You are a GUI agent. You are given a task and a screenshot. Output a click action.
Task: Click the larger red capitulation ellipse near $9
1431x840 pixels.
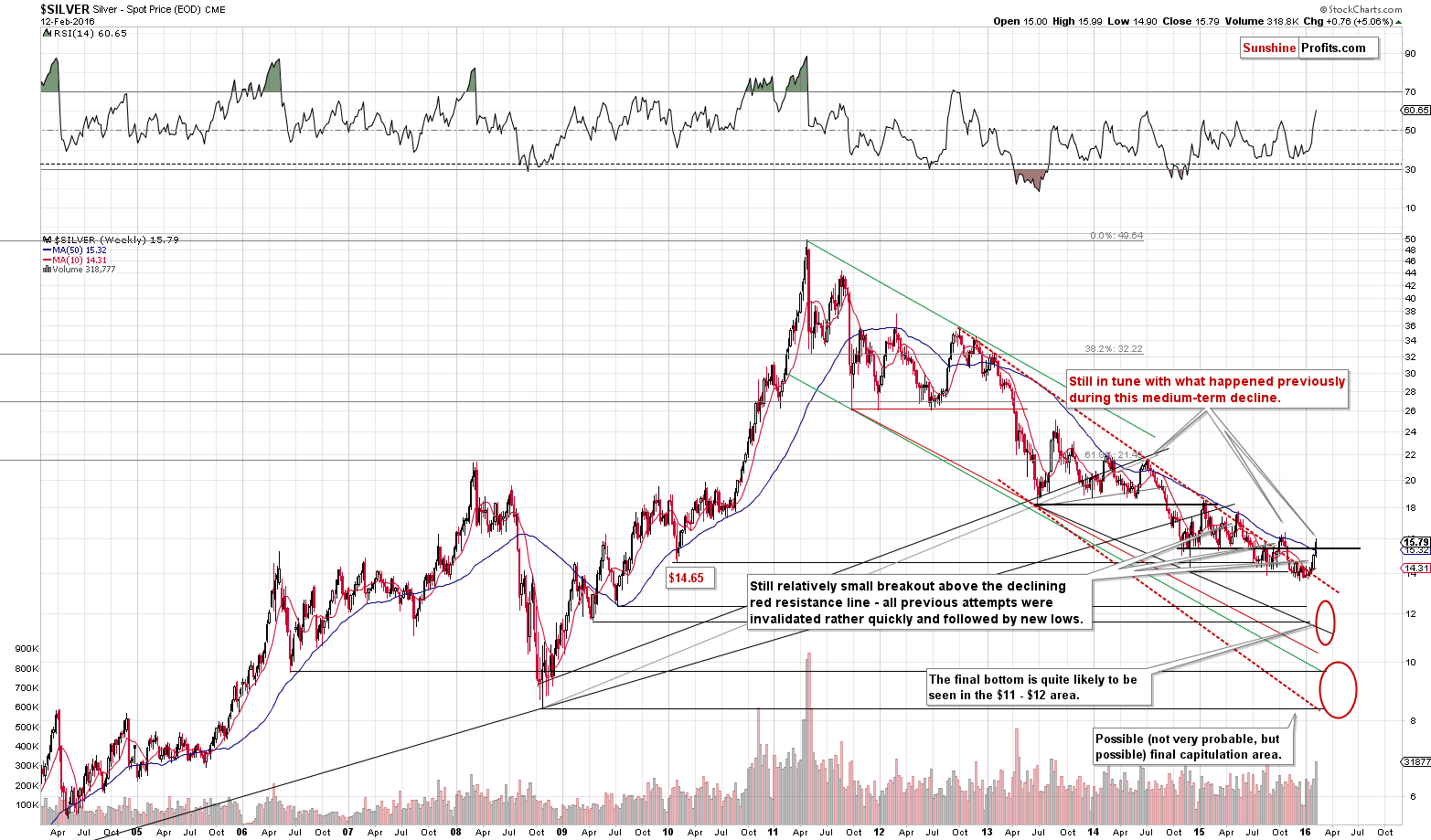pyautogui.click(x=1339, y=689)
